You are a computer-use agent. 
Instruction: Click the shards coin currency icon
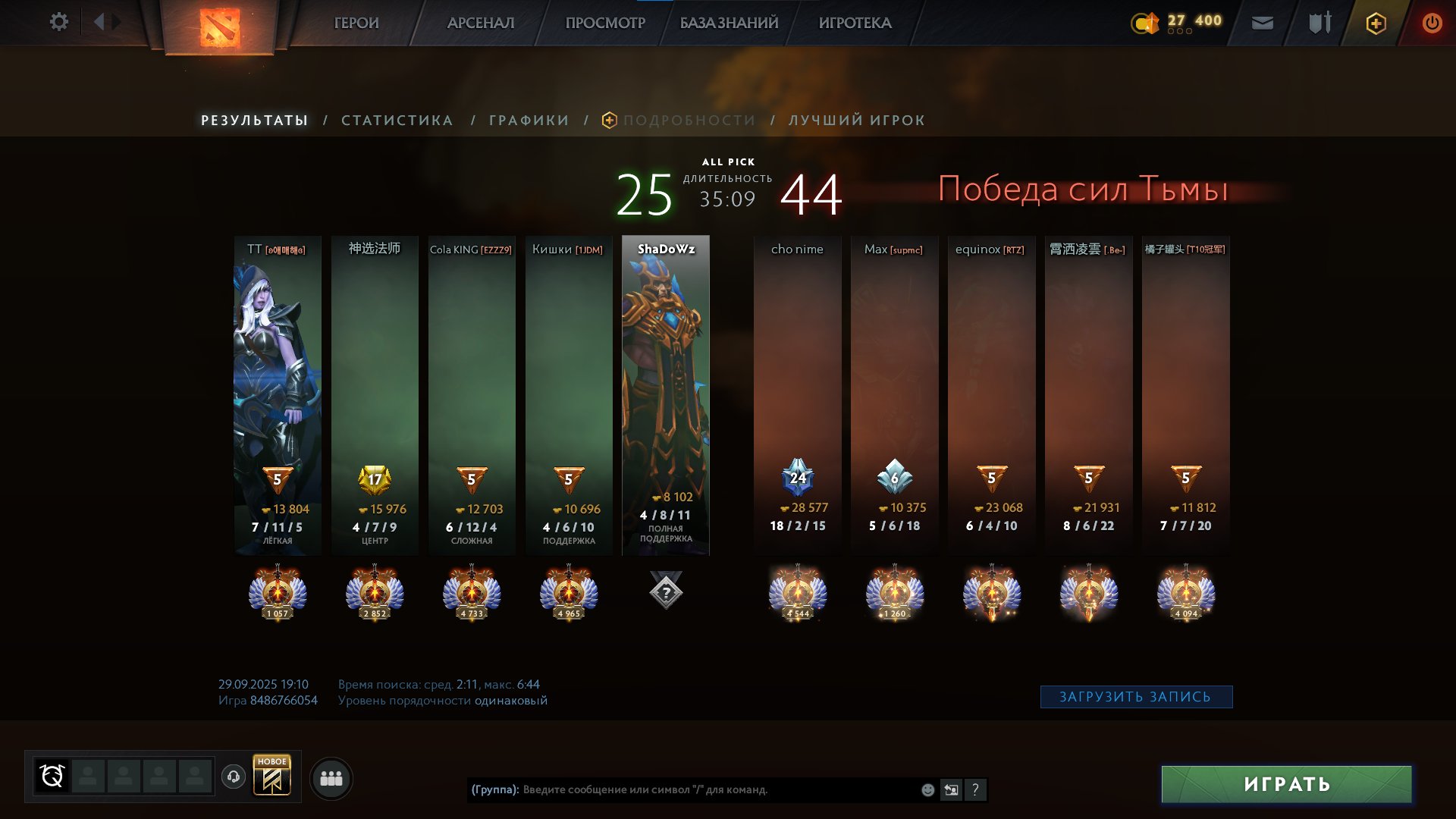pos(1144,24)
